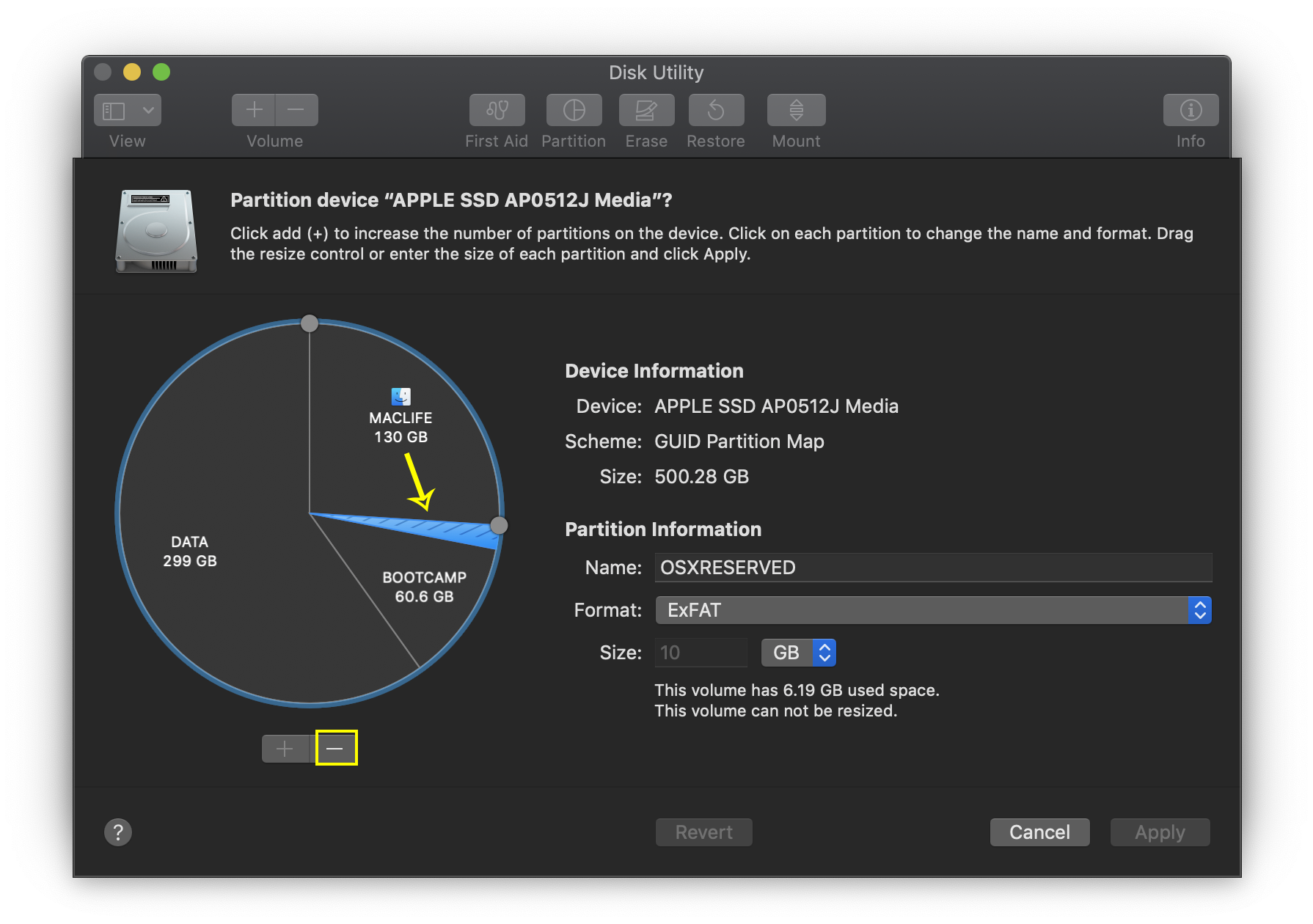Image resolution: width=1313 pixels, height=924 pixels.
Task: Open the Partition tool in toolbar
Action: [574, 111]
